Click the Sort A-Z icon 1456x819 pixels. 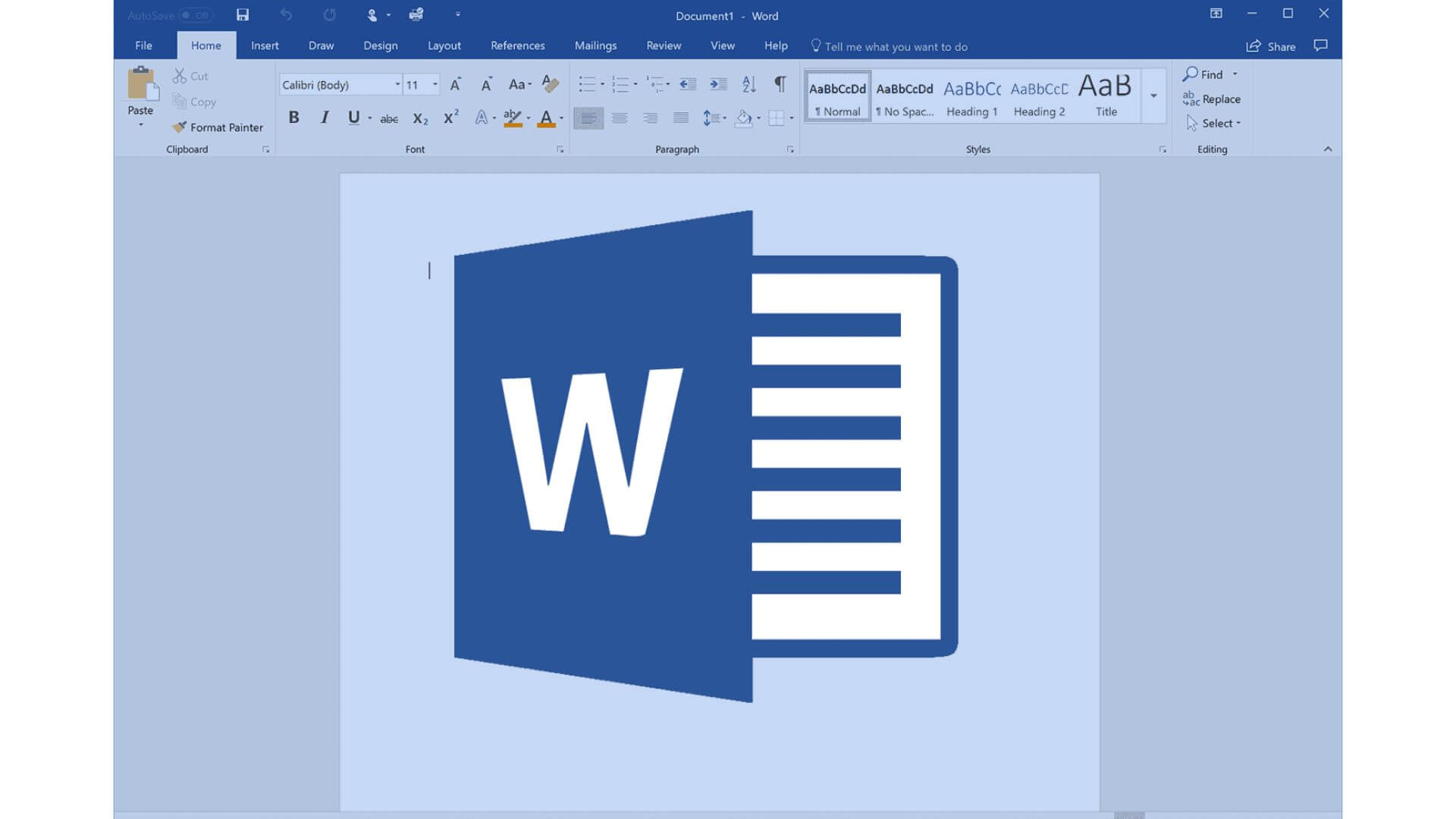pyautogui.click(x=749, y=84)
